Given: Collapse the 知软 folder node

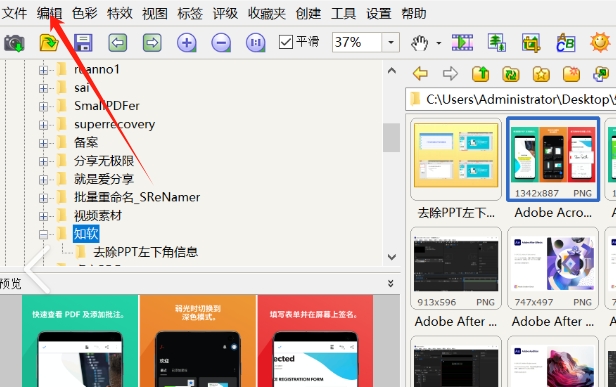Looking at the screenshot, I should (44, 235).
